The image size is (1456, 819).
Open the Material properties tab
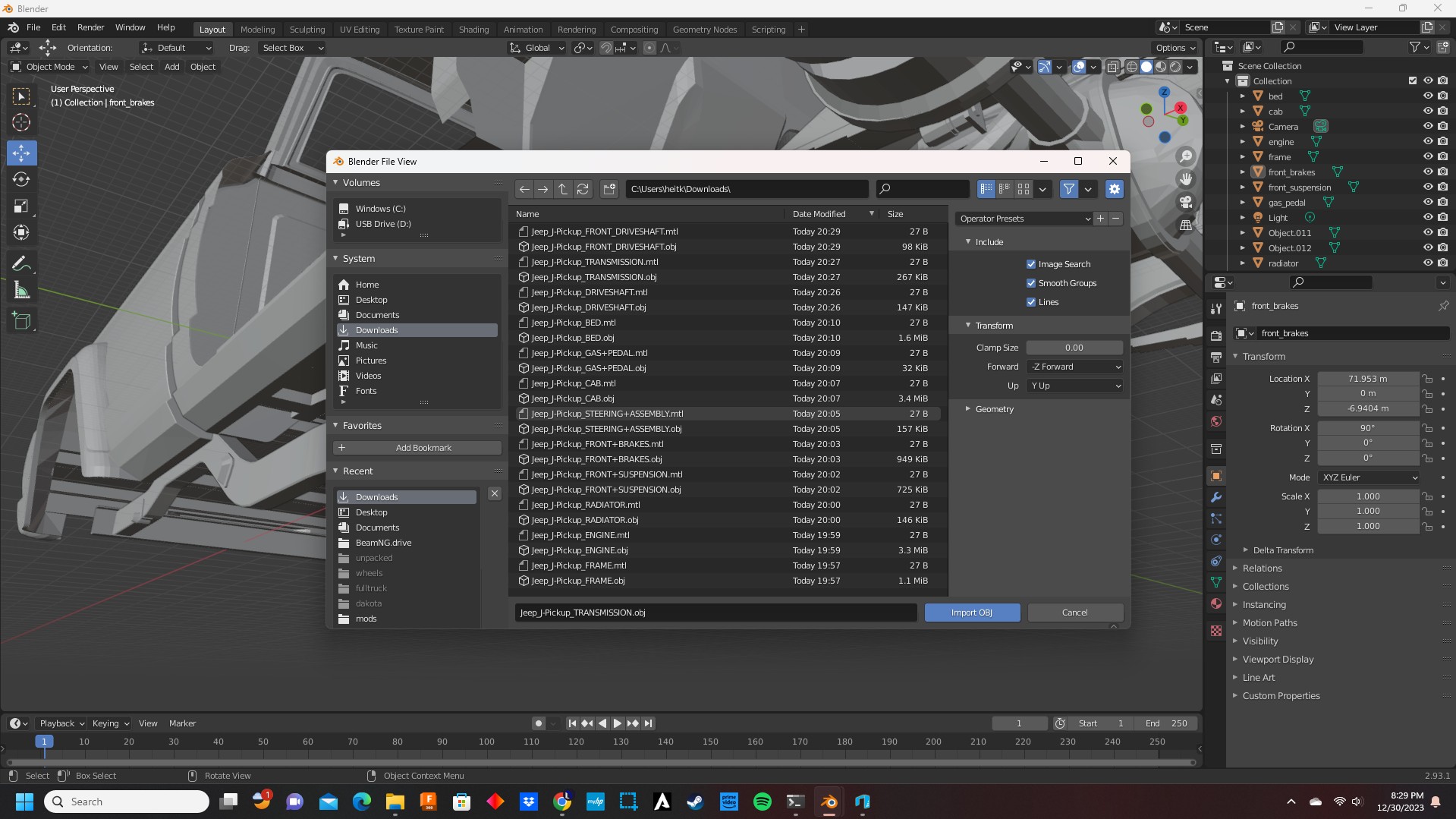1216,603
